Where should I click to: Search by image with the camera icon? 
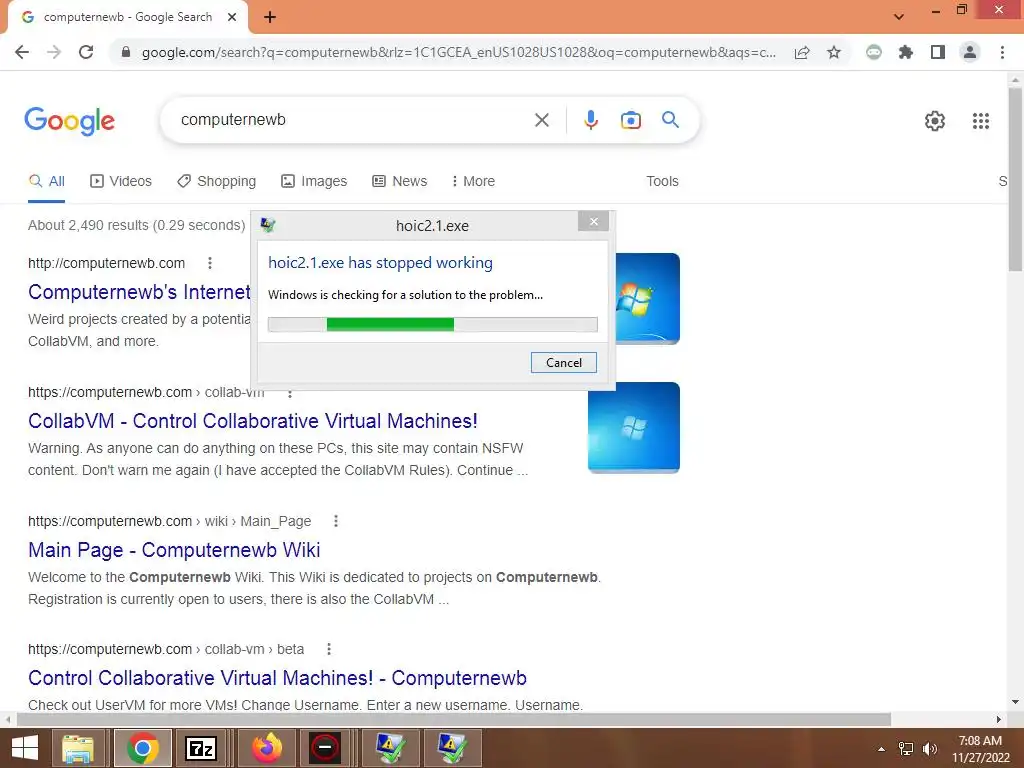pyautogui.click(x=630, y=120)
